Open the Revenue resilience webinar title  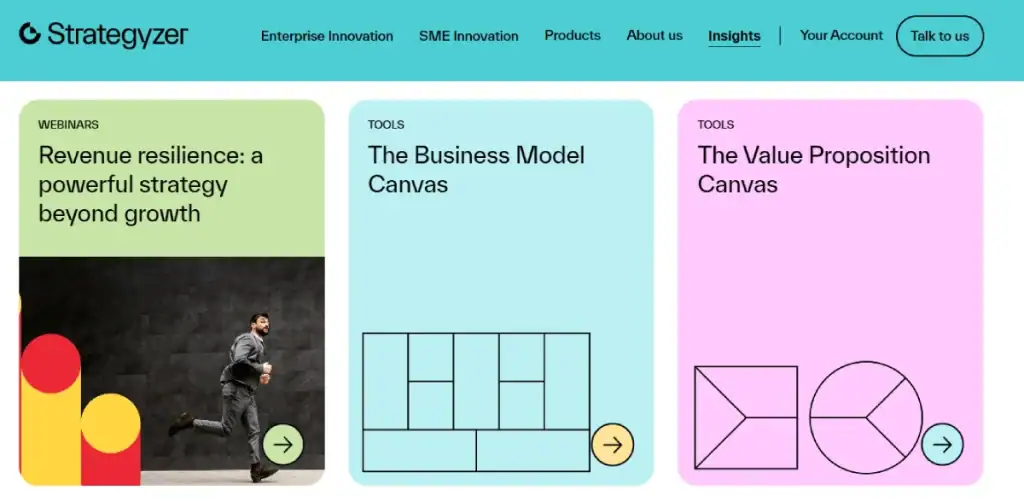tap(151, 184)
